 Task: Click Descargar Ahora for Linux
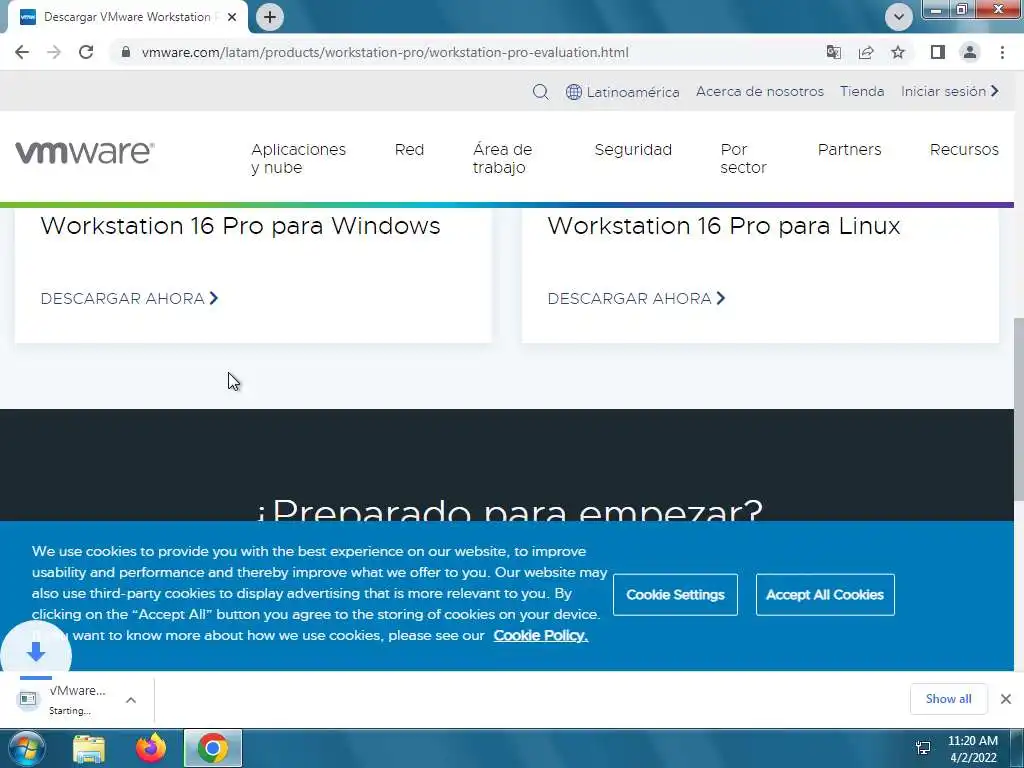pos(636,298)
